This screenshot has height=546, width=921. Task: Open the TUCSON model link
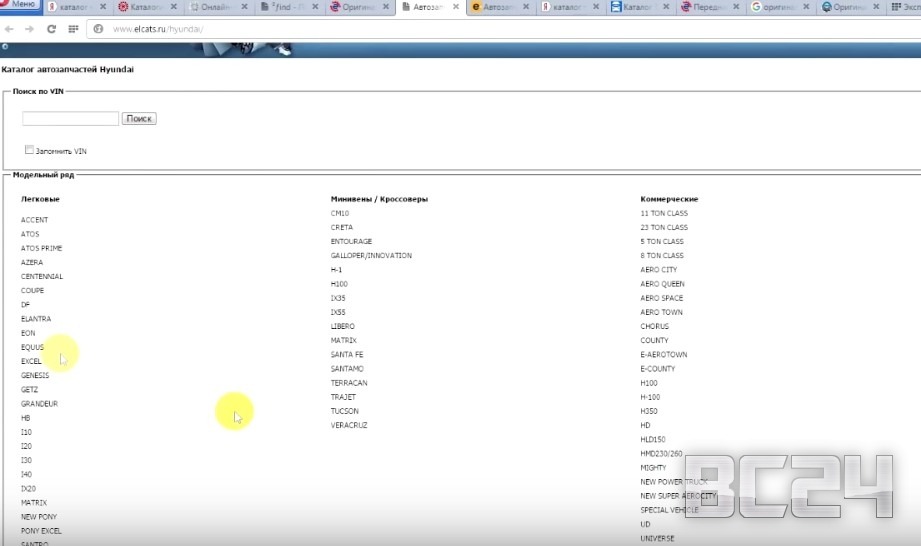coord(344,411)
